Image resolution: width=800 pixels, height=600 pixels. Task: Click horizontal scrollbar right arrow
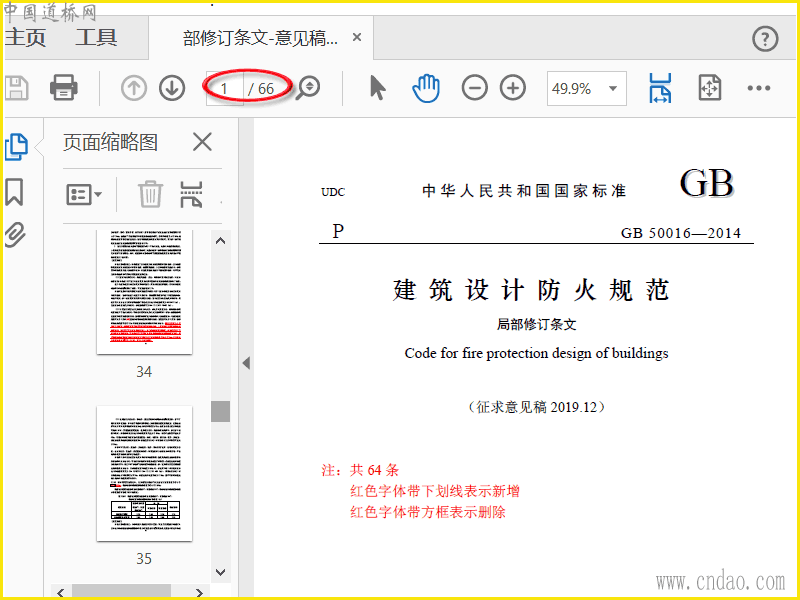click(199, 592)
